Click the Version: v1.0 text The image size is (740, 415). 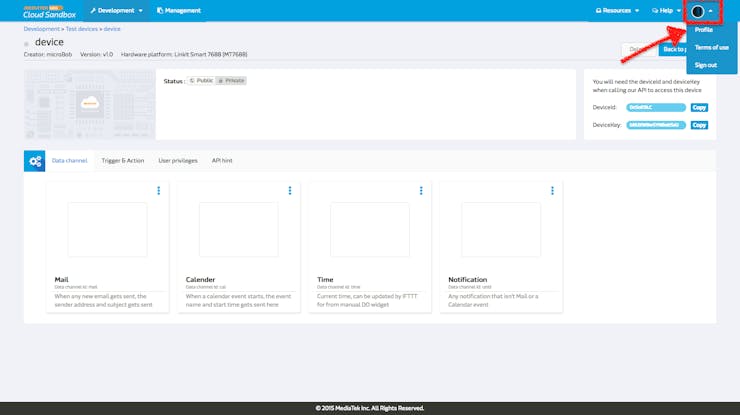96,54
